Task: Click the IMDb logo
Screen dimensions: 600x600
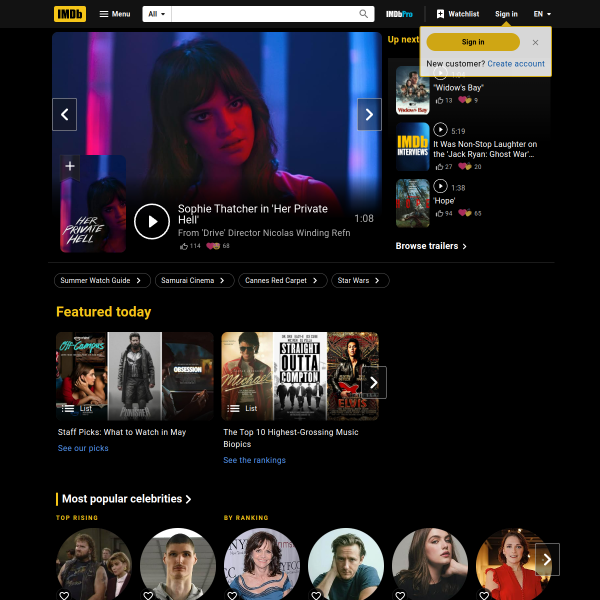Action: [x=70, y=14]
